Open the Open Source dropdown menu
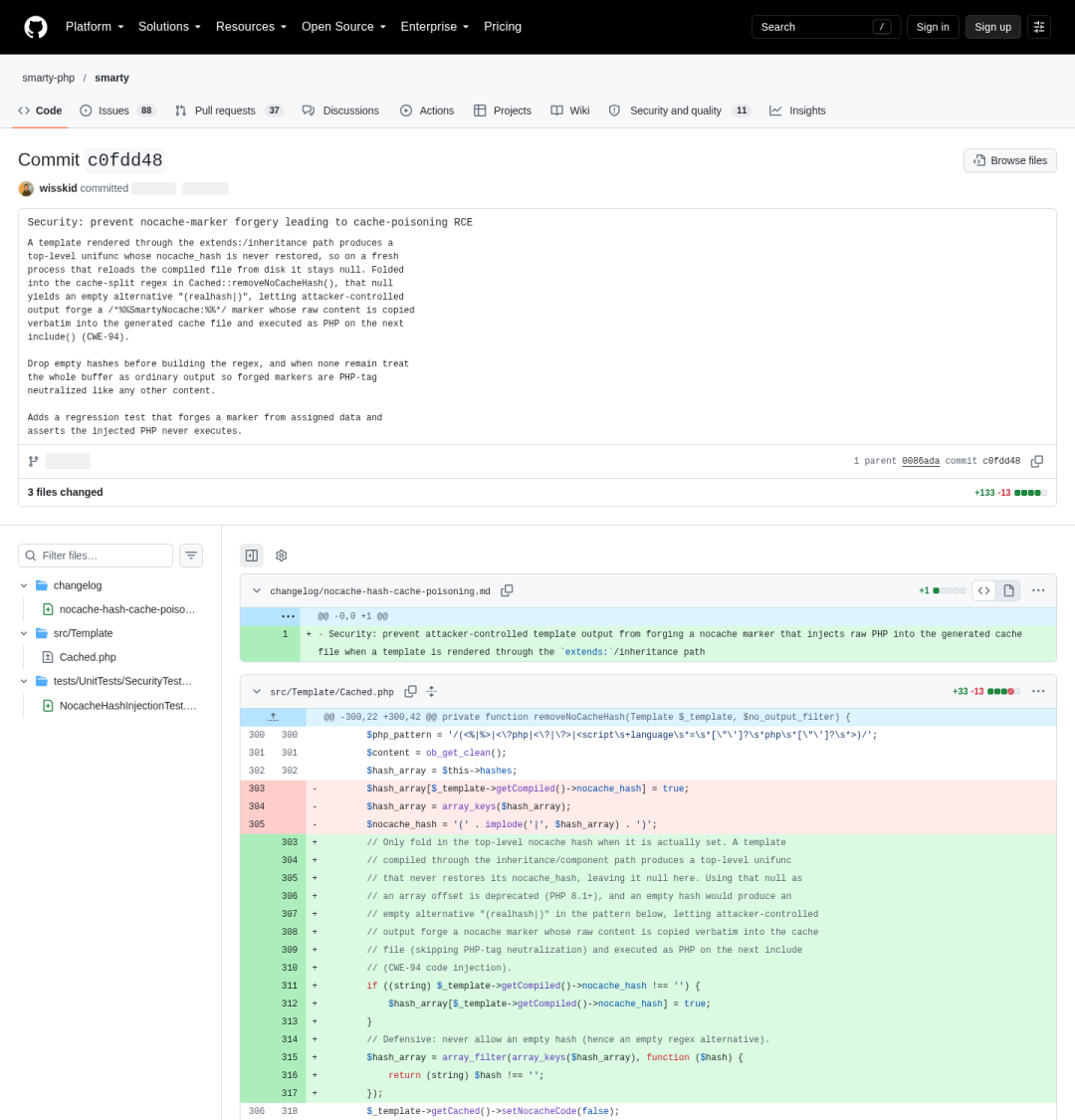Image resolution: width=1075 pixels, height=1120 pixels. click(x=343, y=27)
